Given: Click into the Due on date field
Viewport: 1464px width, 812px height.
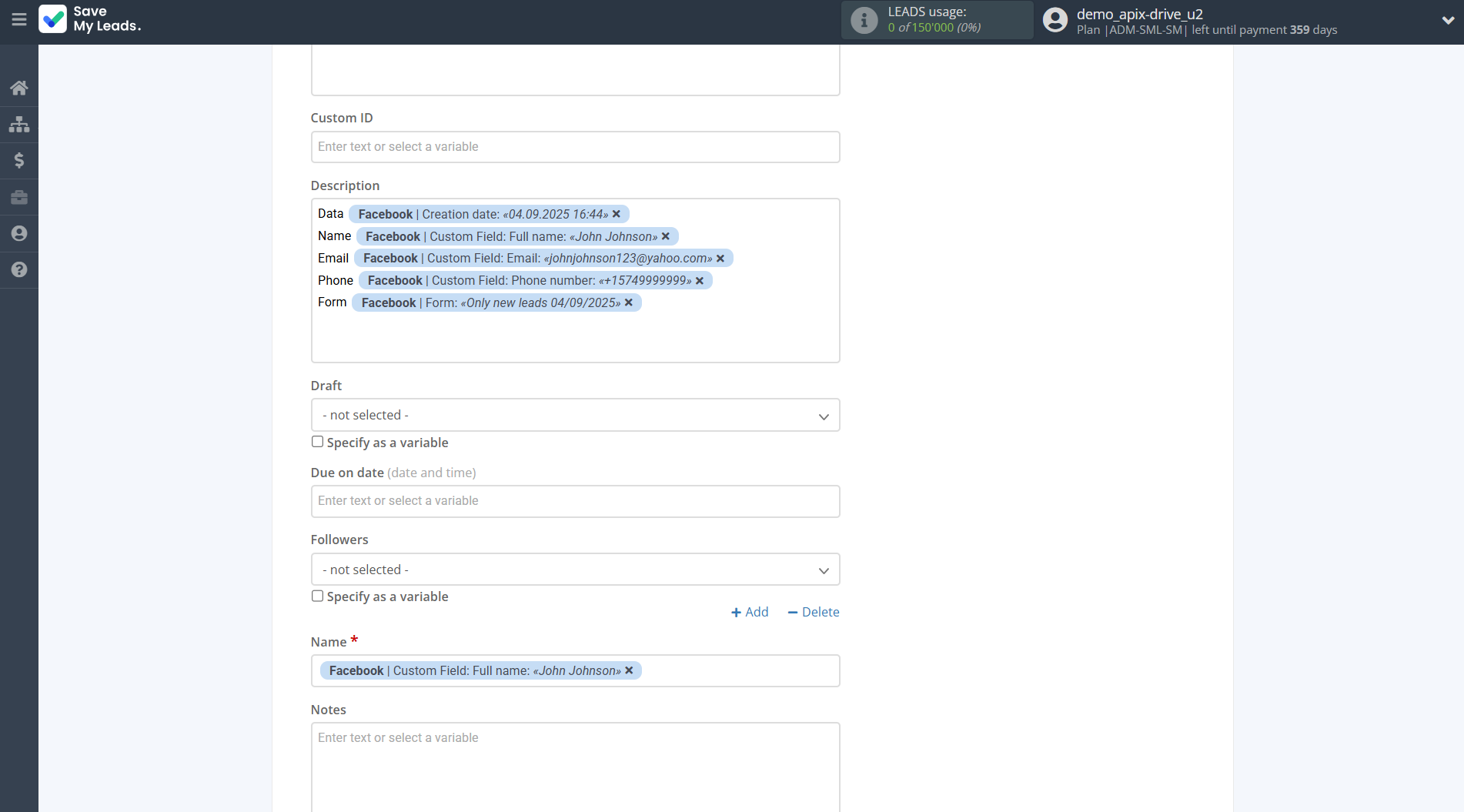Looking at the screenshot, I should click(x=575, y=501).
